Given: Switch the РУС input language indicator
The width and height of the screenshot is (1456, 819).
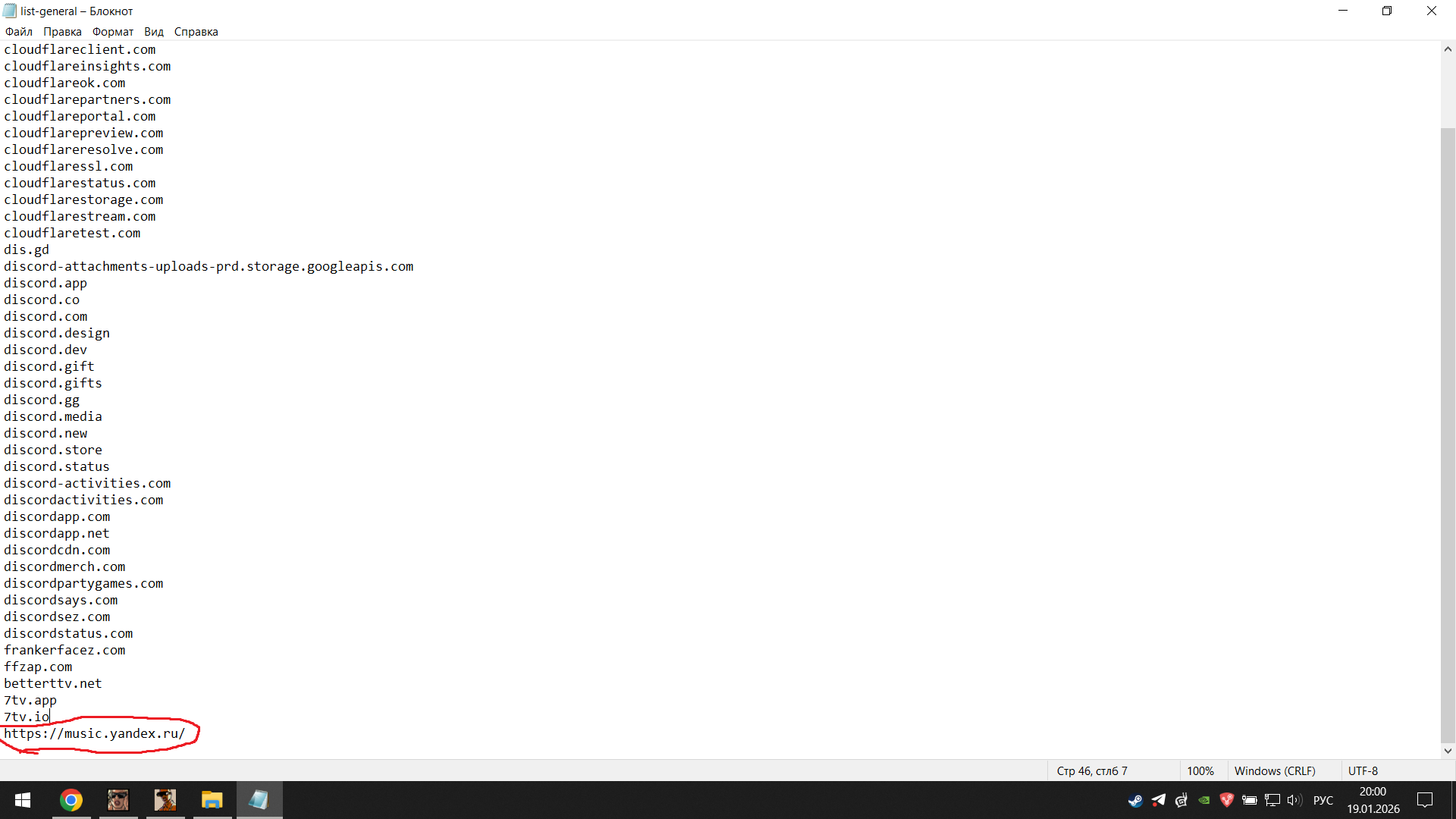Looking at the screenshot, I should coord(1323,800).
